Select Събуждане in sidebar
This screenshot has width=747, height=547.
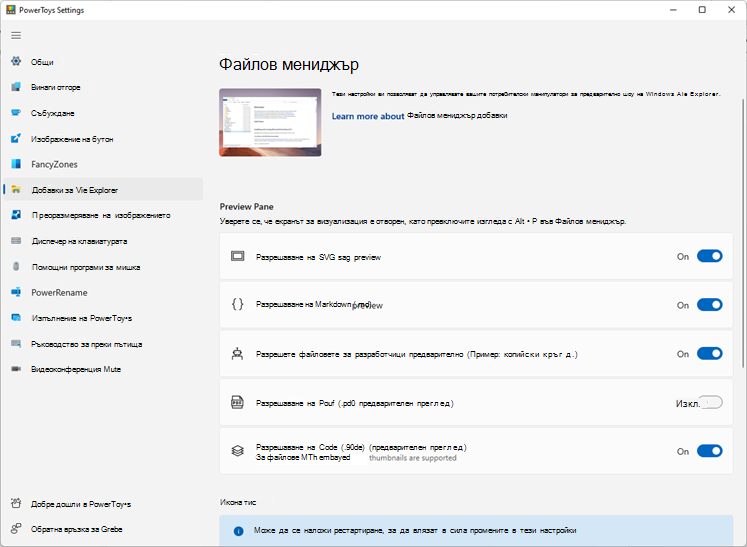coord(103,113)
